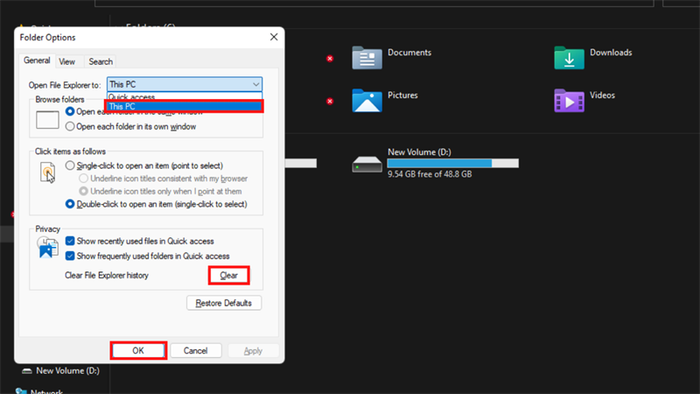
Task: Open the Downloads folder icon
Action: pyautogui.click(x=569, y=58)
